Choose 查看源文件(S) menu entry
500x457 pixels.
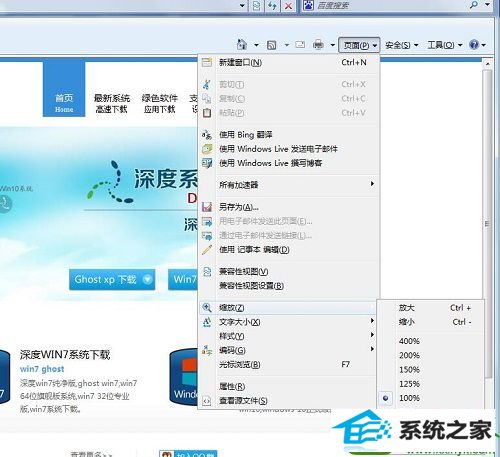point(289,401)
